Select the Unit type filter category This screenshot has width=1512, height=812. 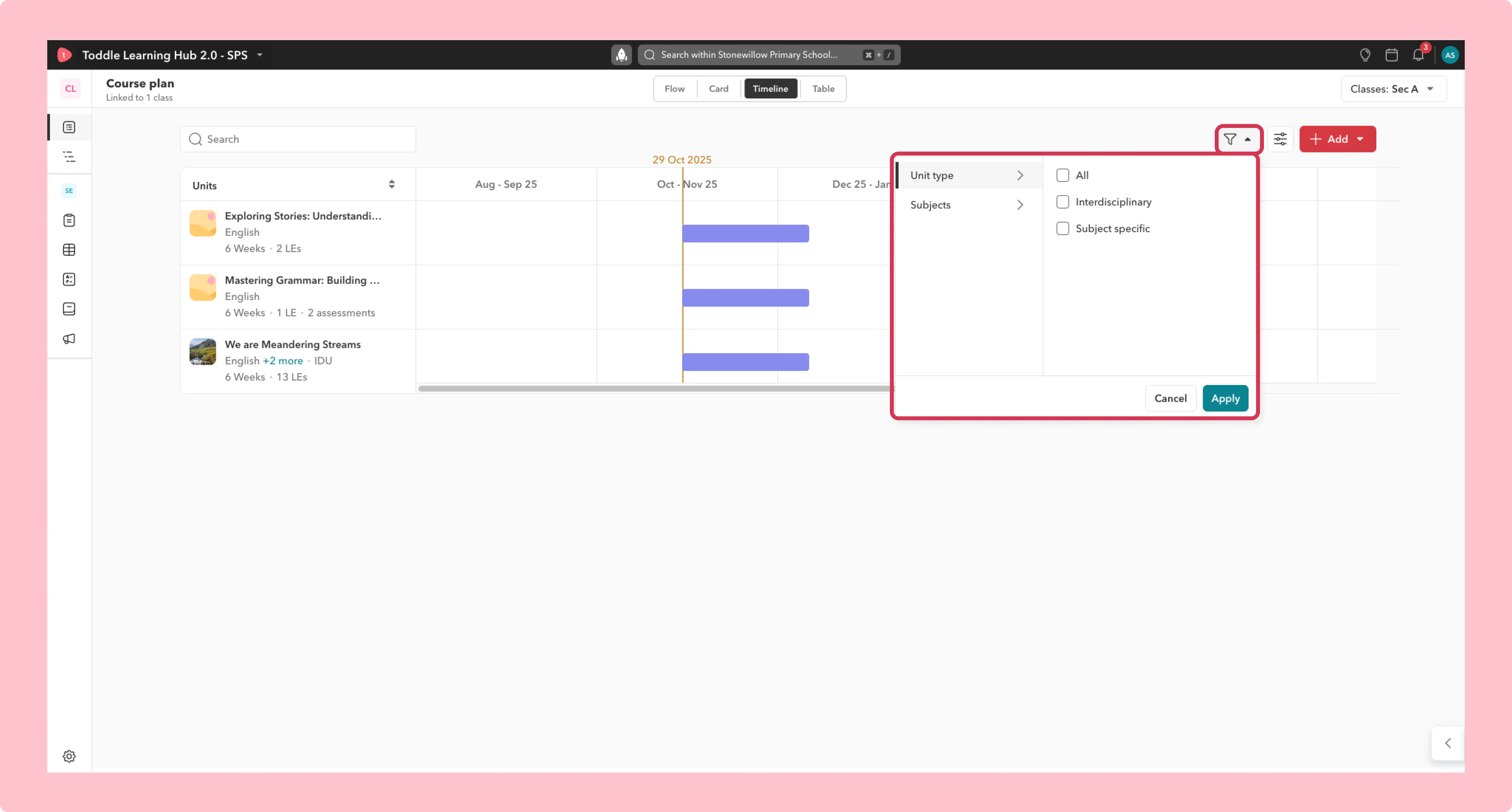[x=969, y=175]
